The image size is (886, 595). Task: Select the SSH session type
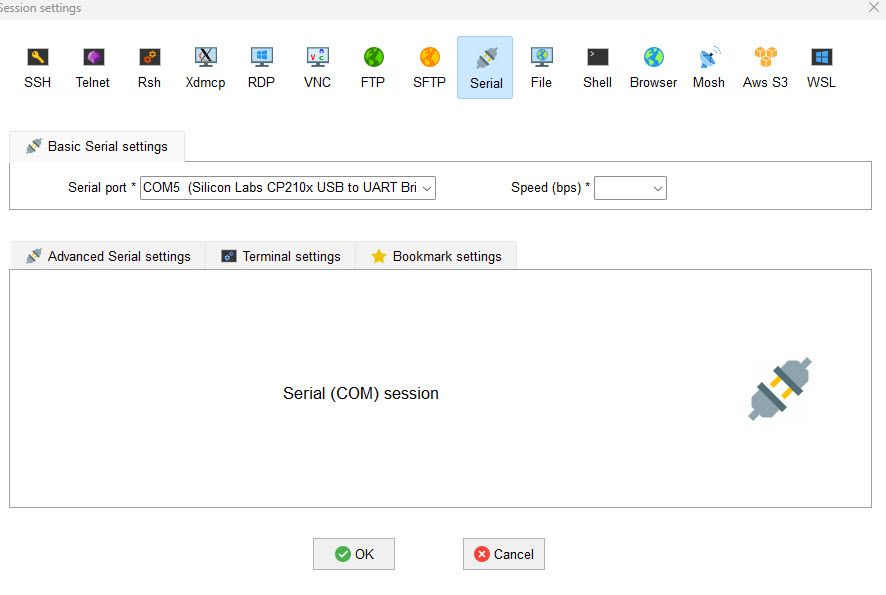pyautogui.click(x=37, y=67)
